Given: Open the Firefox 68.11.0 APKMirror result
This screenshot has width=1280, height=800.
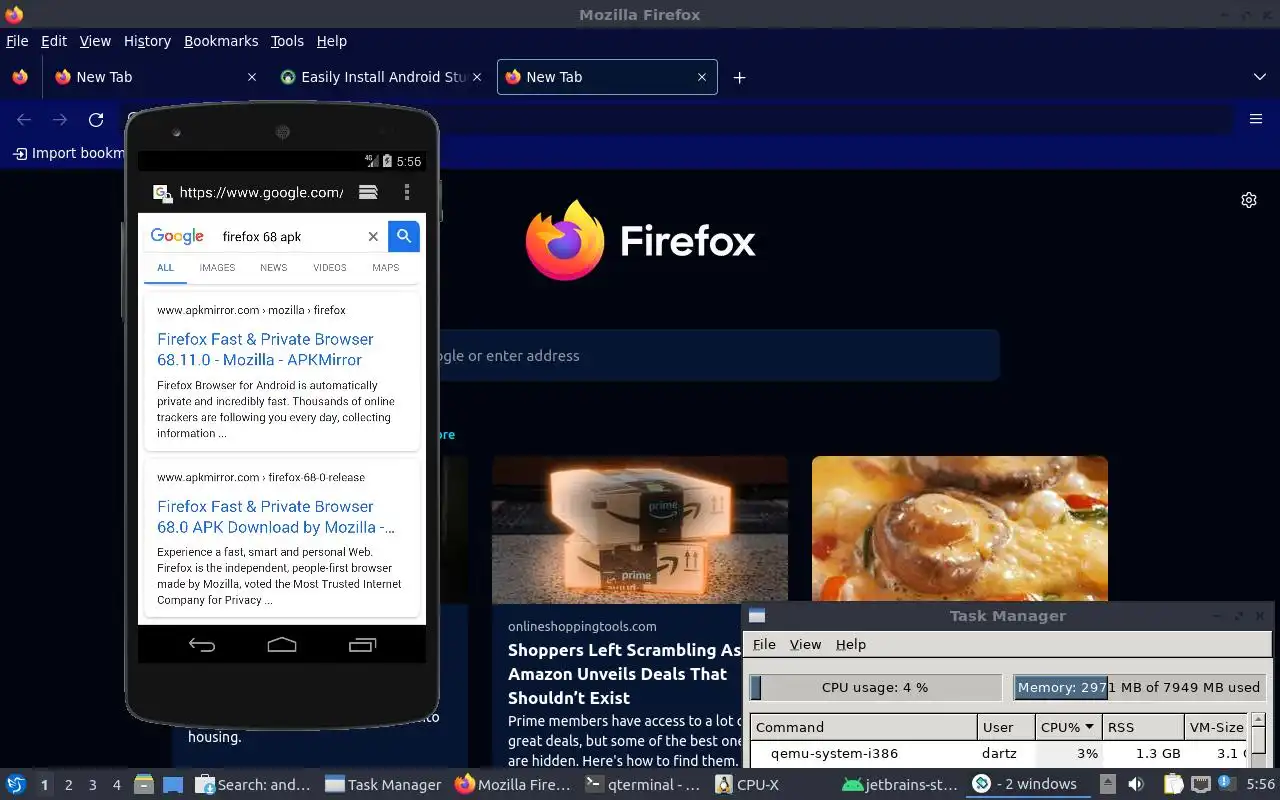Looking at the screenshot, I should pos(265,349).
